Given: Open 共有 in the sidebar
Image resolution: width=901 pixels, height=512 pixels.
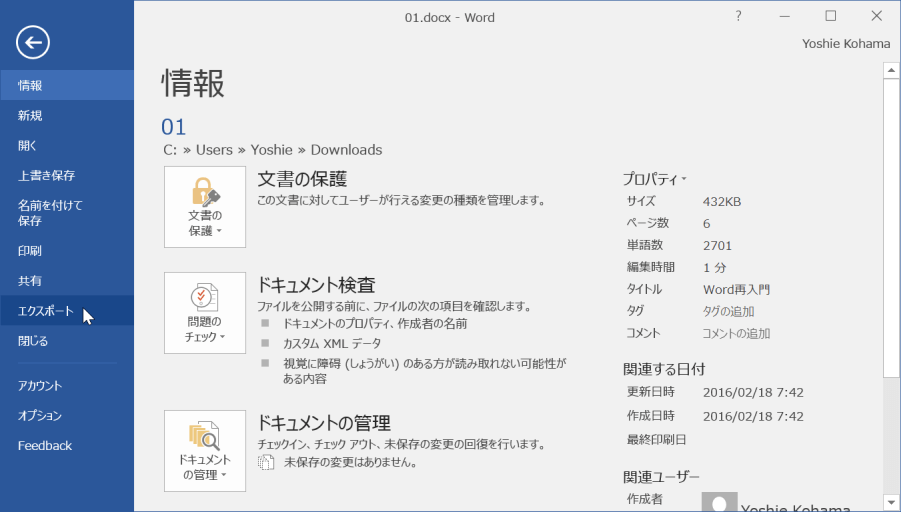Looking at the screenshot, I should (67, 280).
